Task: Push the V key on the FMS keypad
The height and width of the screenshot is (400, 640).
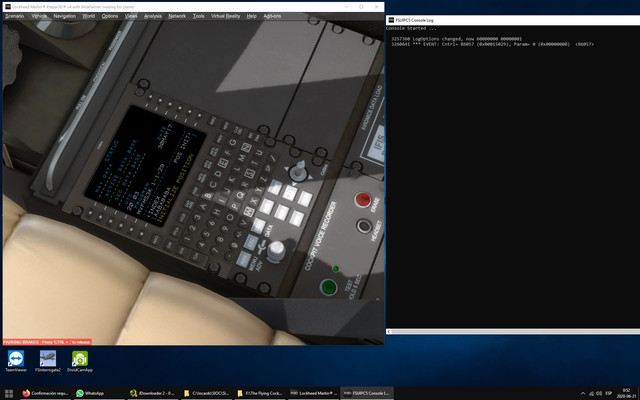Action: tap(244, 222)
